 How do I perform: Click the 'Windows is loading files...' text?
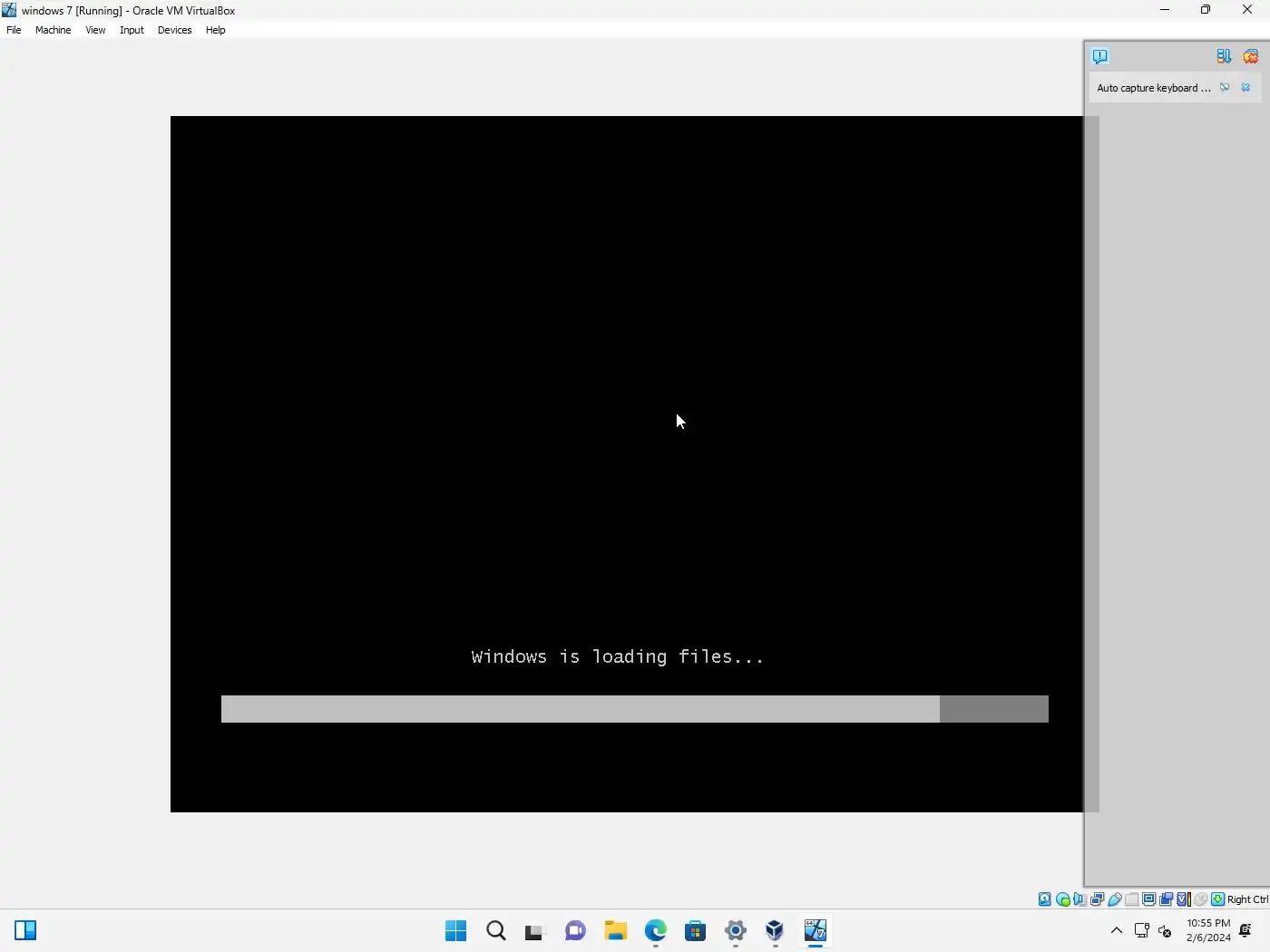(618, 656)
